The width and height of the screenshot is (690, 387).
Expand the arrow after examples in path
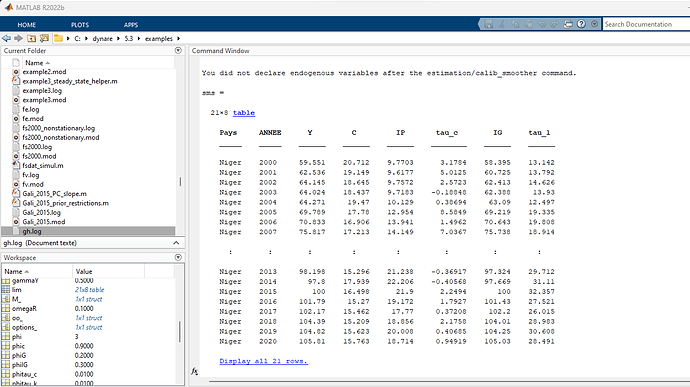pyautogui.click(x=178, y=39)
